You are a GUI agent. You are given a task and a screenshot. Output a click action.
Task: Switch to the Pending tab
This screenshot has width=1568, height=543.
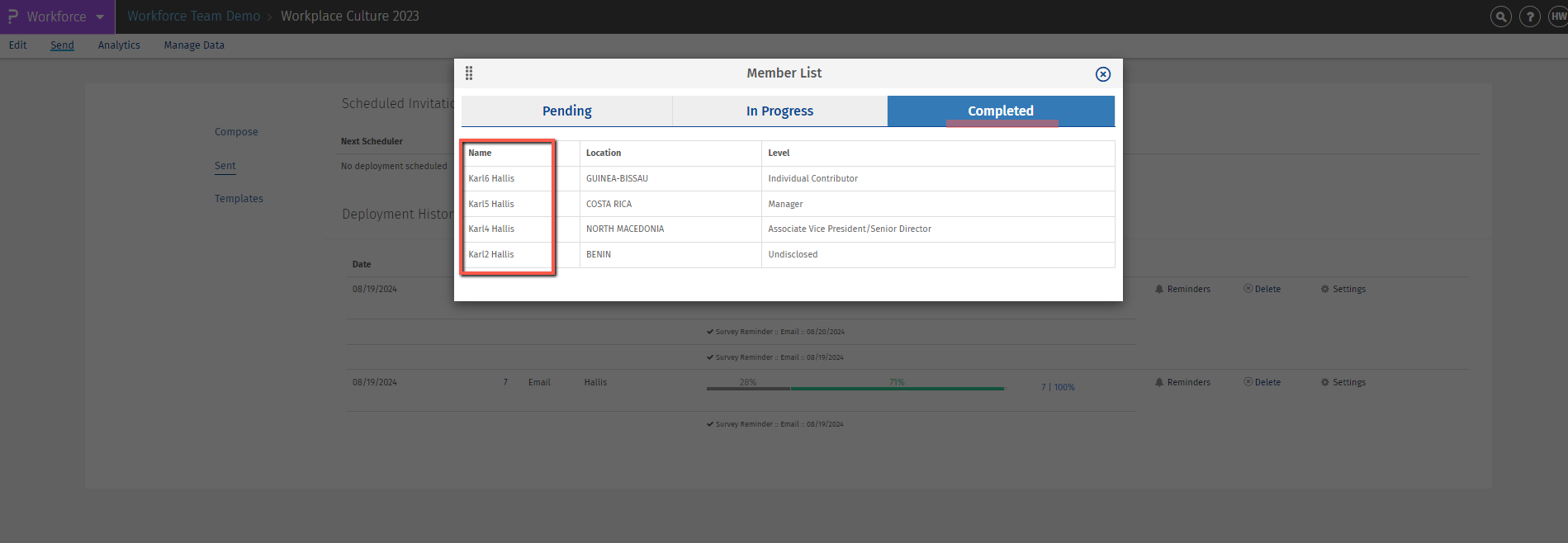(566, 111)
